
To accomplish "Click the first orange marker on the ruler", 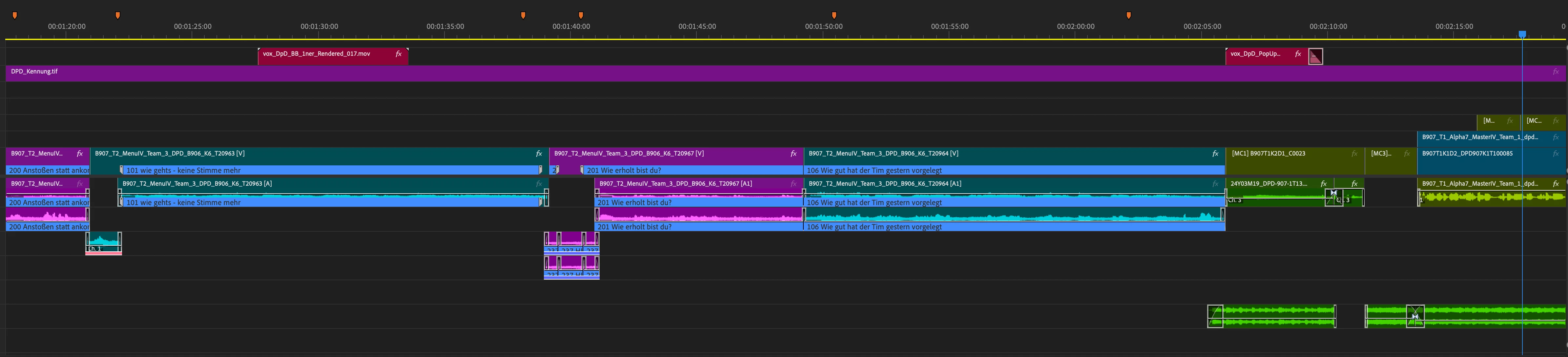I will [x=15, y=15].
